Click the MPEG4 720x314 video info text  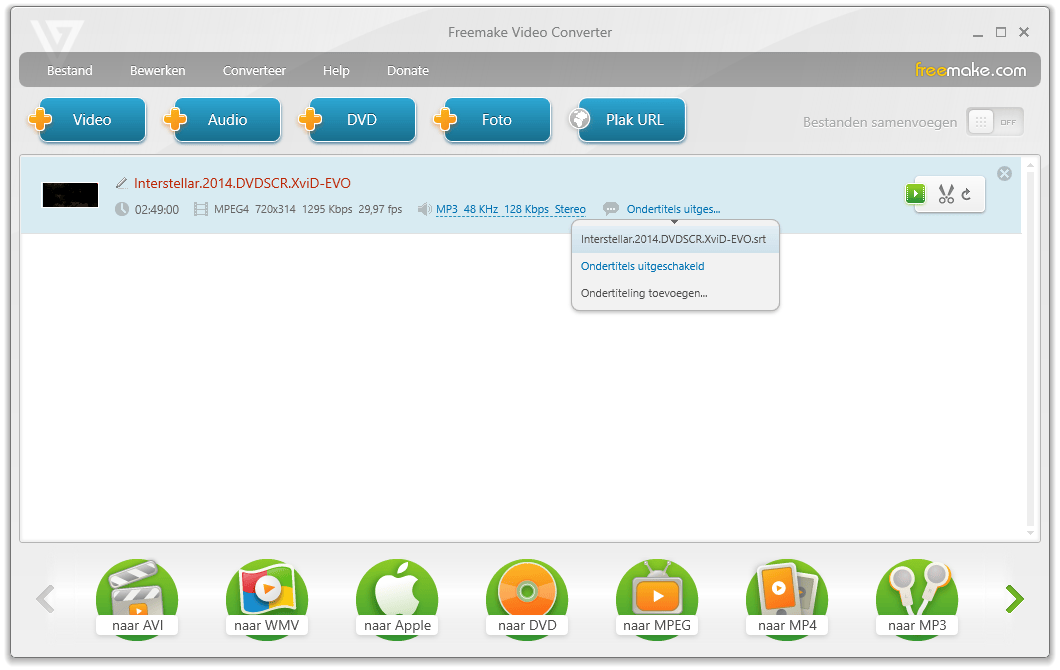[308, 209]
